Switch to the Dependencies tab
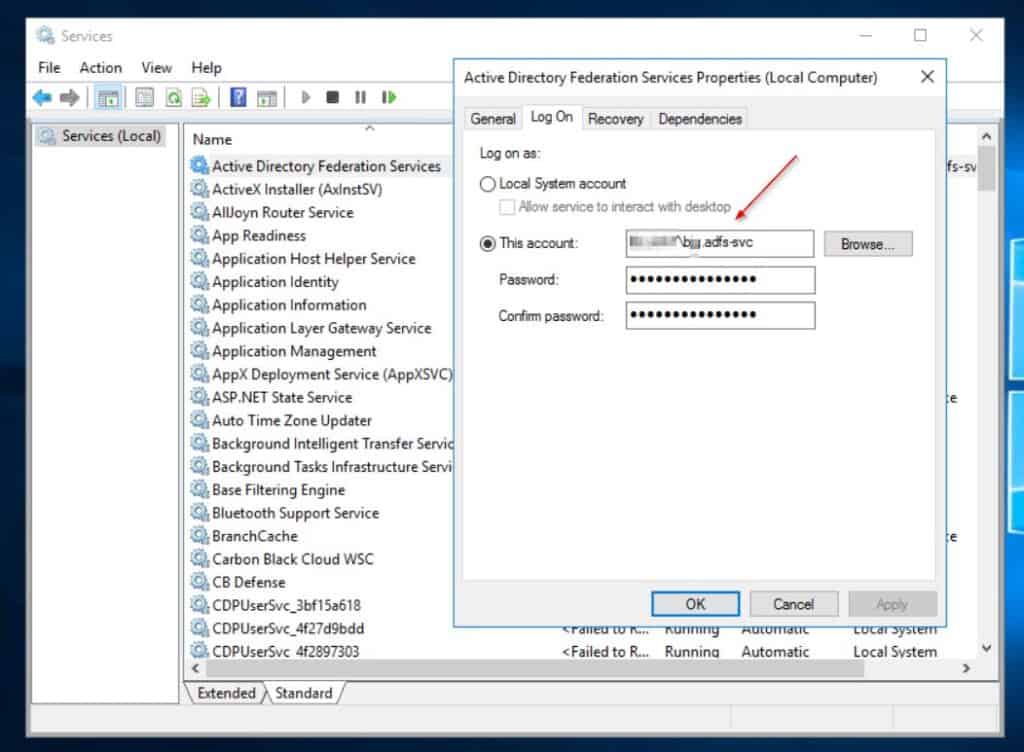This screenshot has height=752, width=1024. click(x=700, y=119)
